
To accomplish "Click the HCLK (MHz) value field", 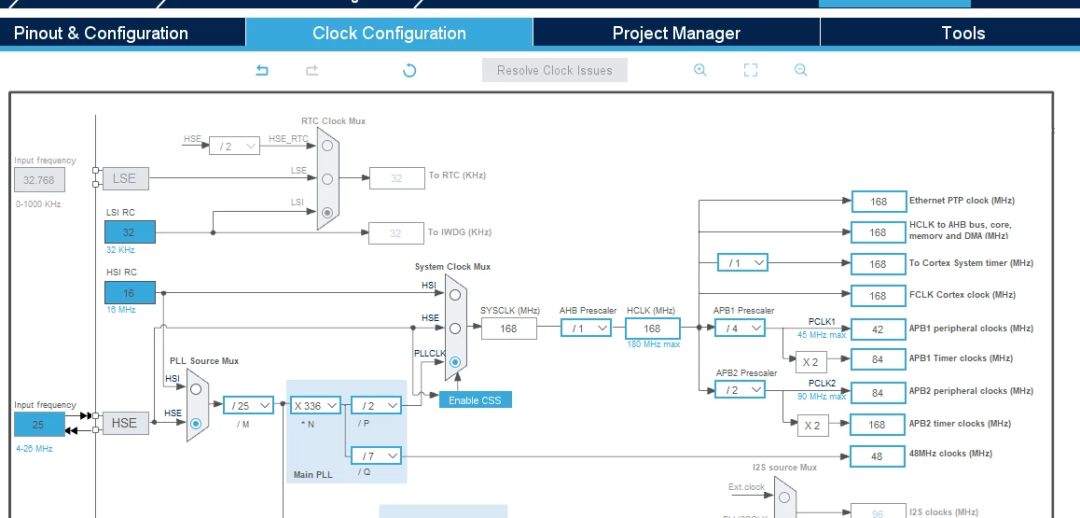I will click(x=652, y=328).
